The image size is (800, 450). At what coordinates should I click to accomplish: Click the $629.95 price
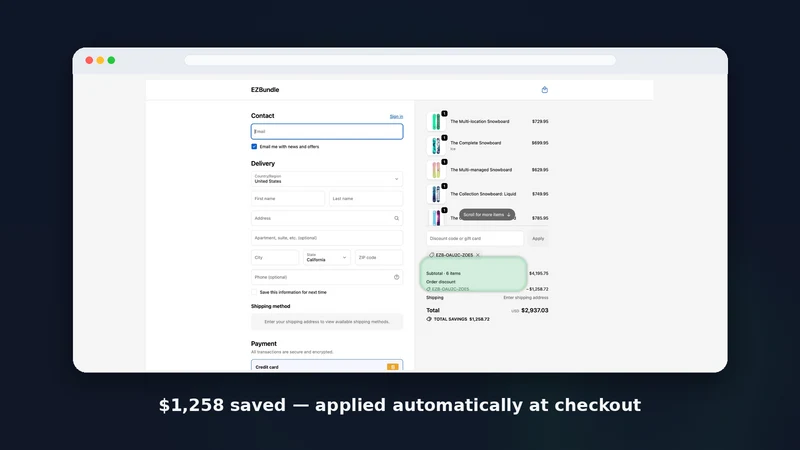click(540, 170)
